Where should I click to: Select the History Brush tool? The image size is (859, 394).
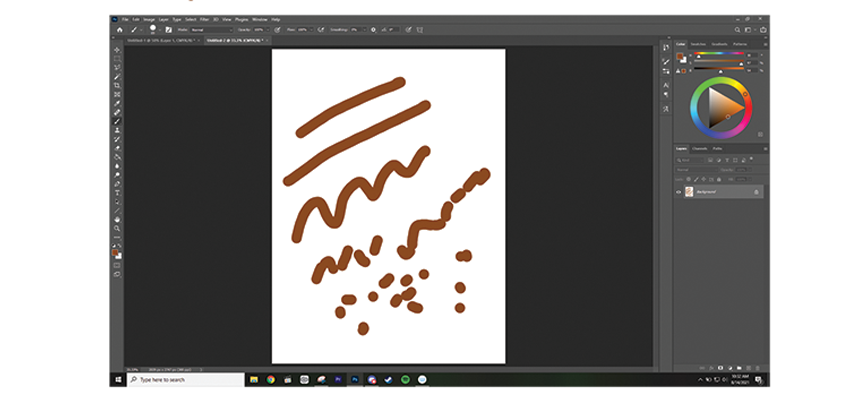[117, 139]
